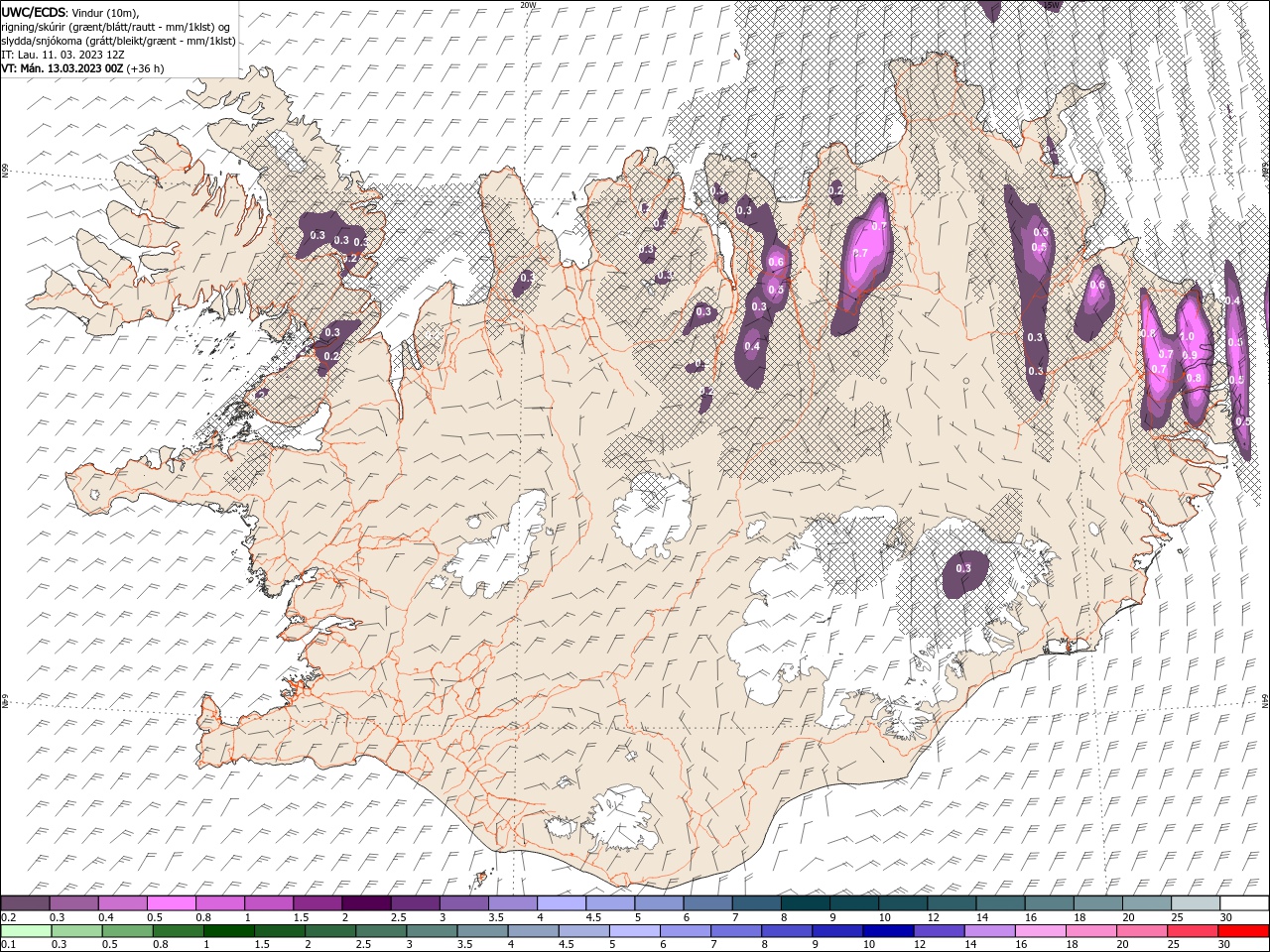
Task: Click the 0.9 precipitation value in the east
Action: click(x=1188, y=354)
